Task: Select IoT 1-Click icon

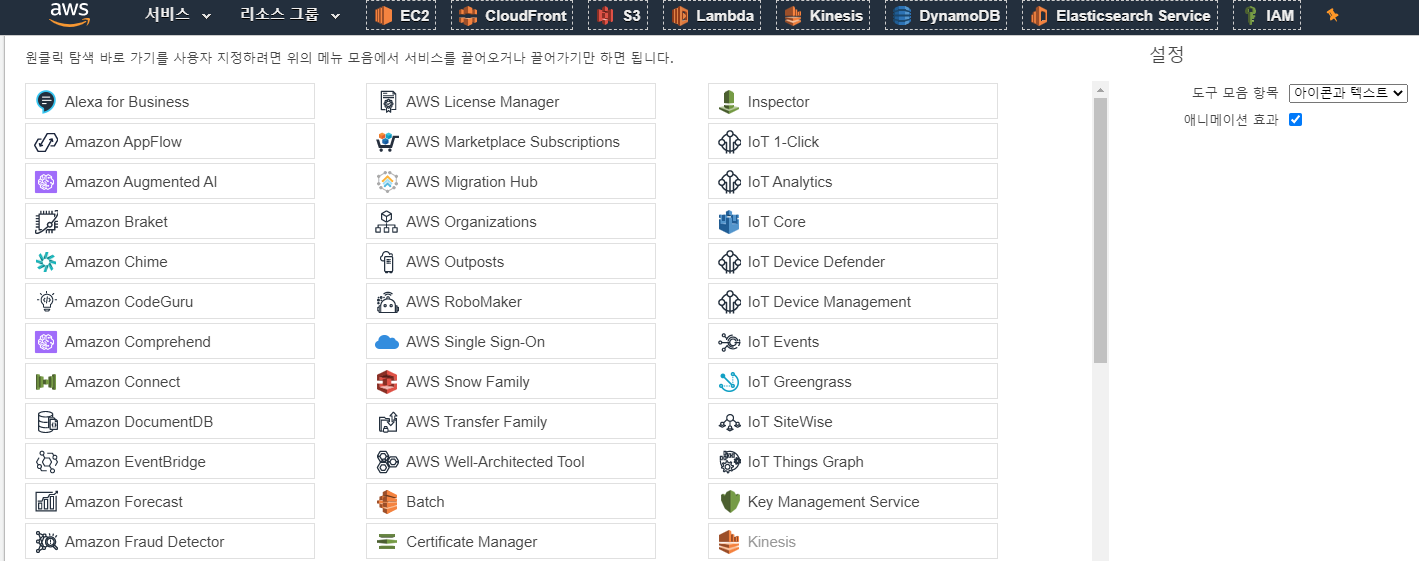Action: [729, 141]
